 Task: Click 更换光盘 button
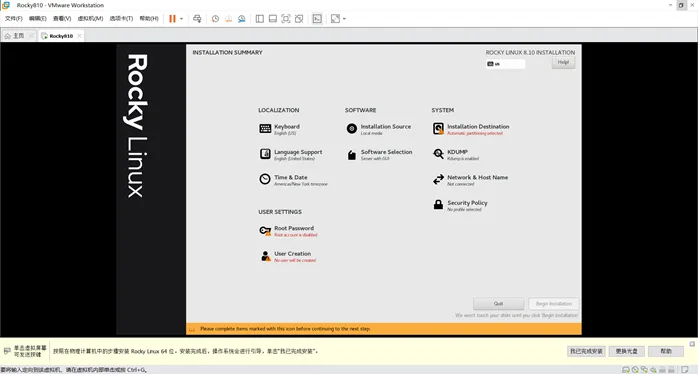point(626,351)
